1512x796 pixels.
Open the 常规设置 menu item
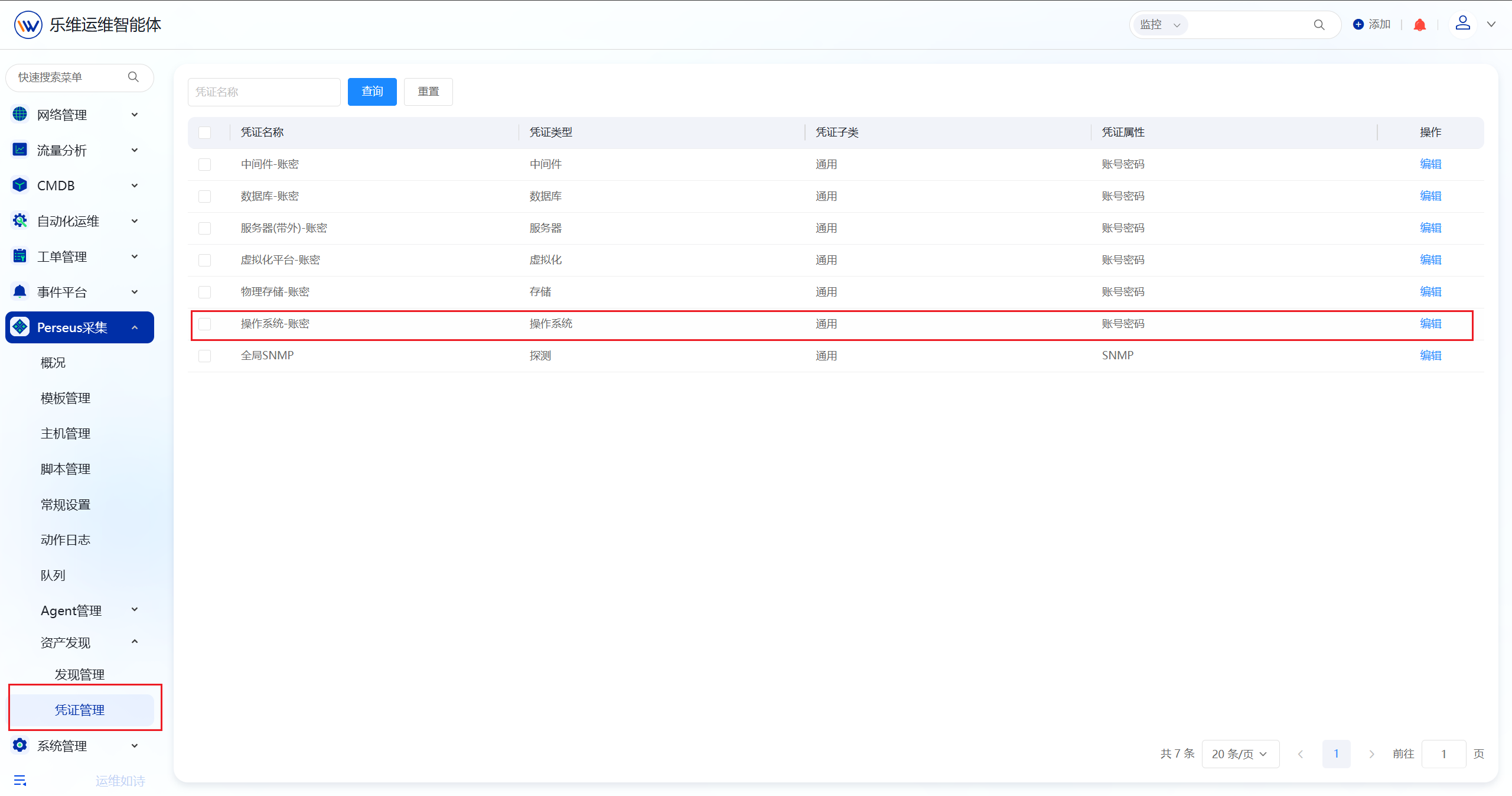click(x=65, y=505)
